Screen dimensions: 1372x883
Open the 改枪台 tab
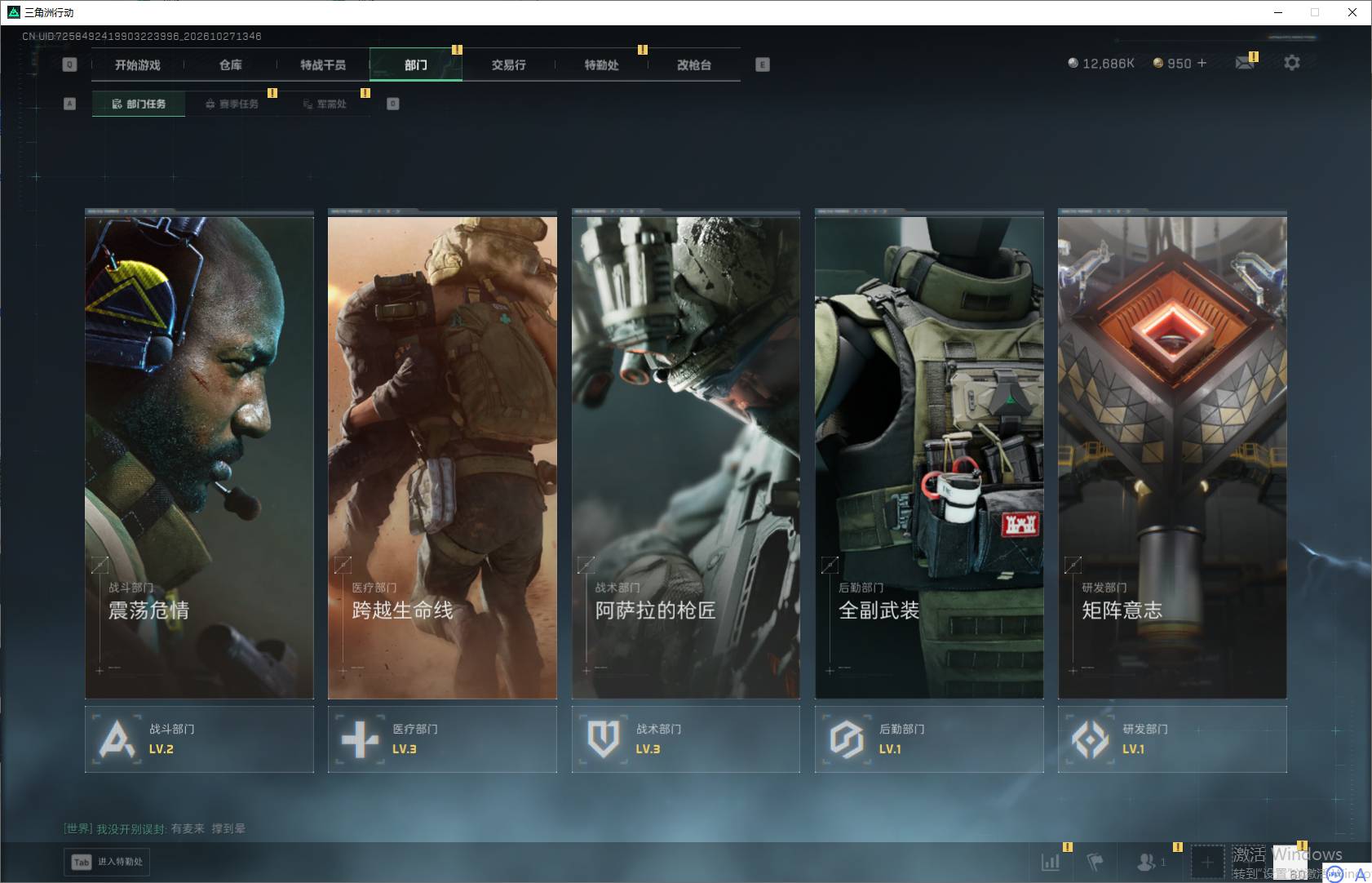coord(694,64)
